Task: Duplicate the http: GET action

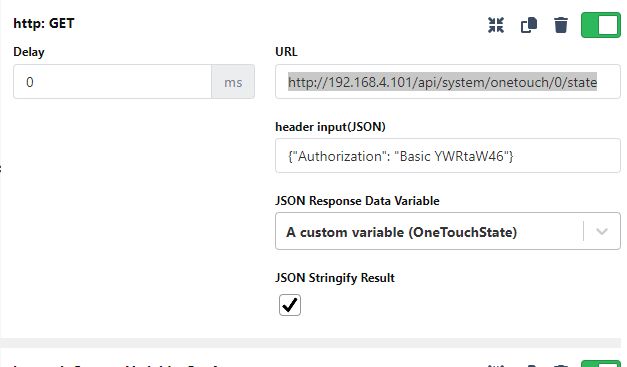Action: (x=529, y=25)
